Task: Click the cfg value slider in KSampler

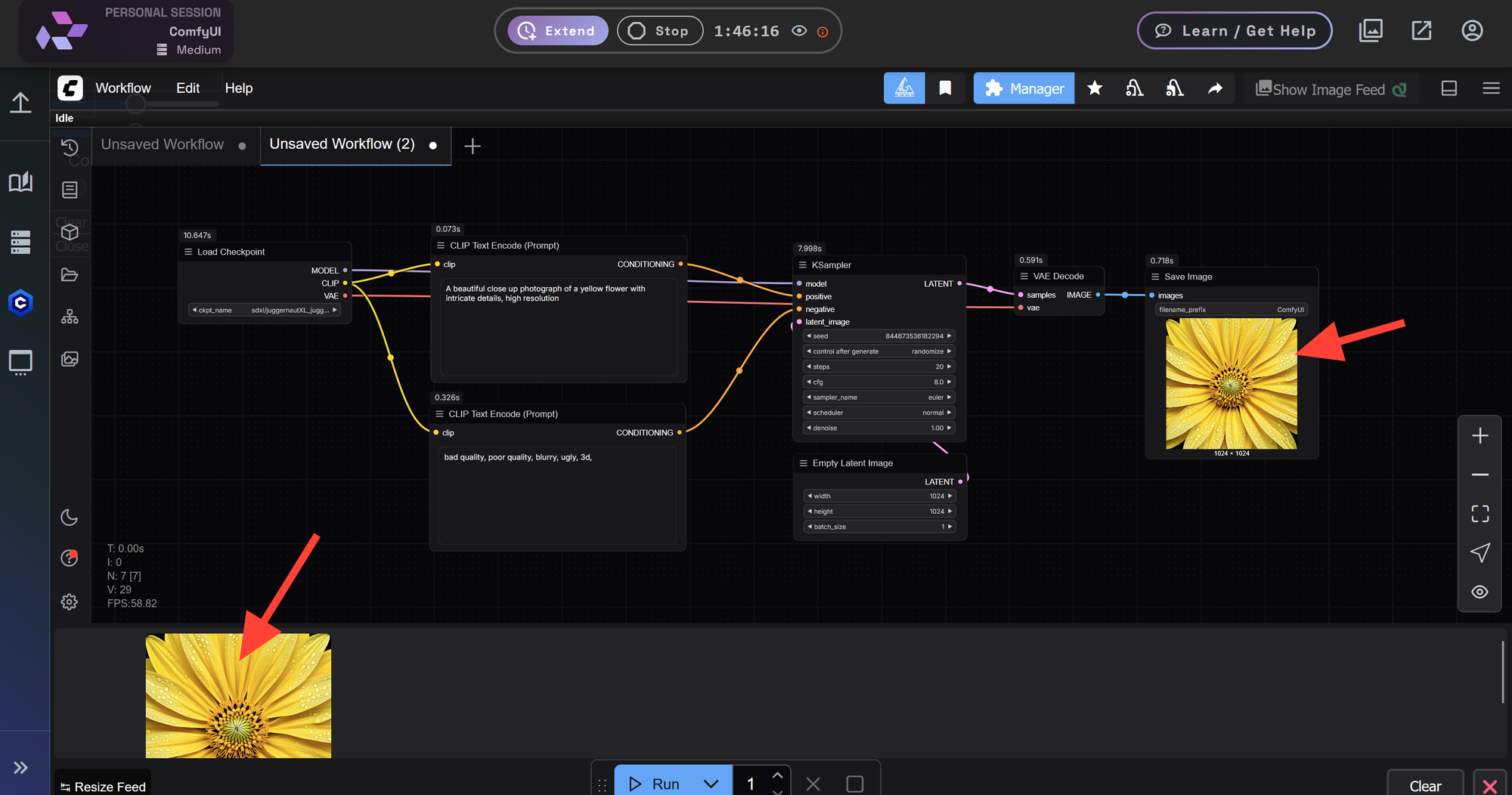Action: tap(879, 382)
